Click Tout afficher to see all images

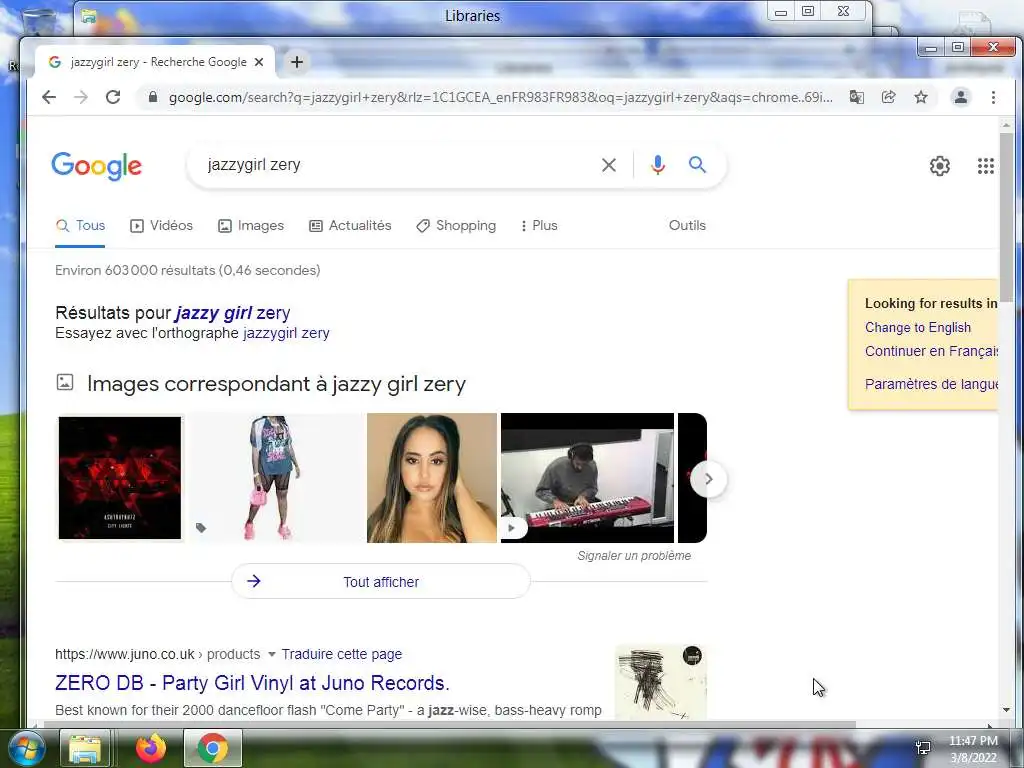[381, 582]
